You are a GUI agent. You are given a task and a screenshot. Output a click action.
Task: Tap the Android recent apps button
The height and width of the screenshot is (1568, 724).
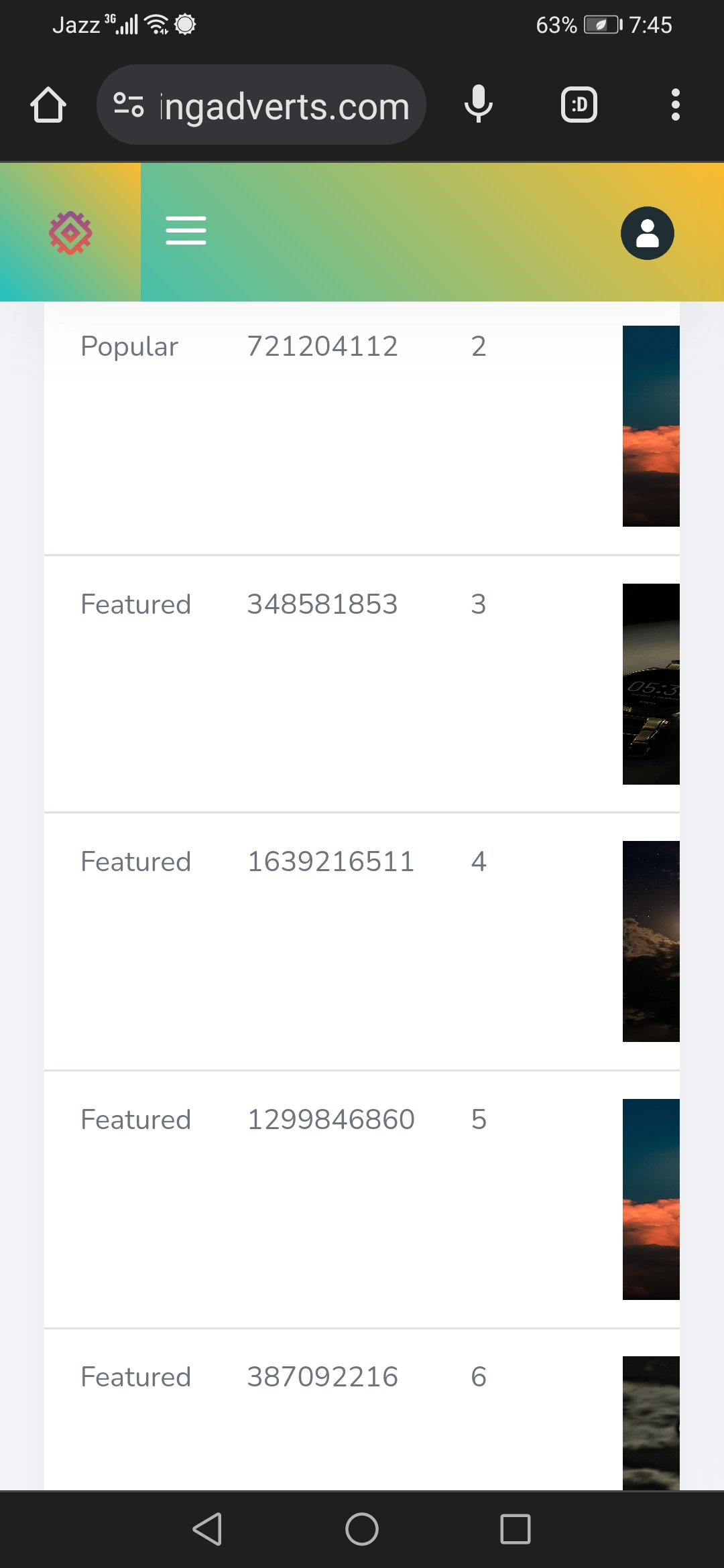click(516, 1529)
